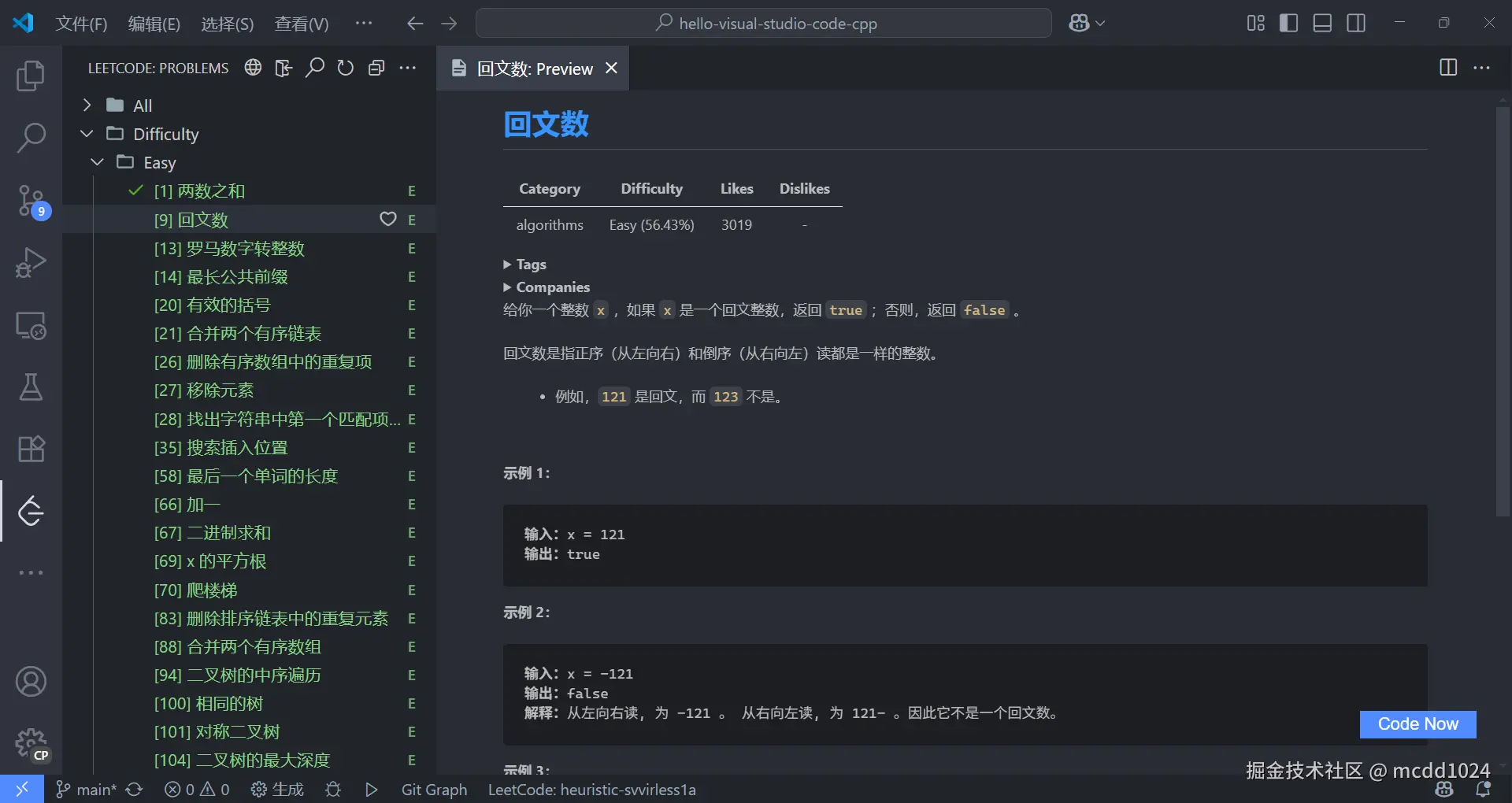Viewport: 1512px width, 803px height.
Task: Refresh the LeetCode problems list
Action: [x=346, y=68]
